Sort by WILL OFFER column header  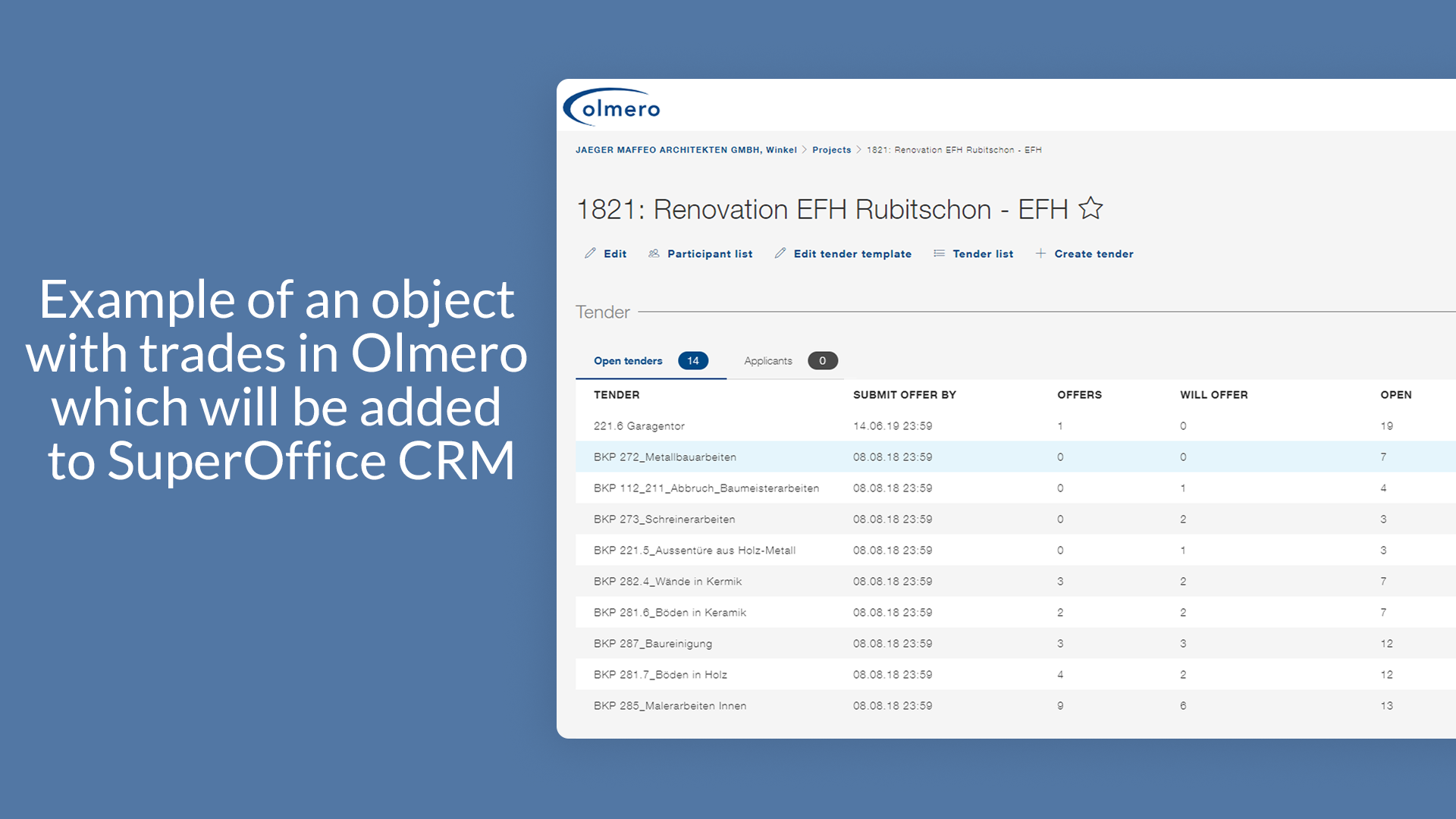point(1214,395)
